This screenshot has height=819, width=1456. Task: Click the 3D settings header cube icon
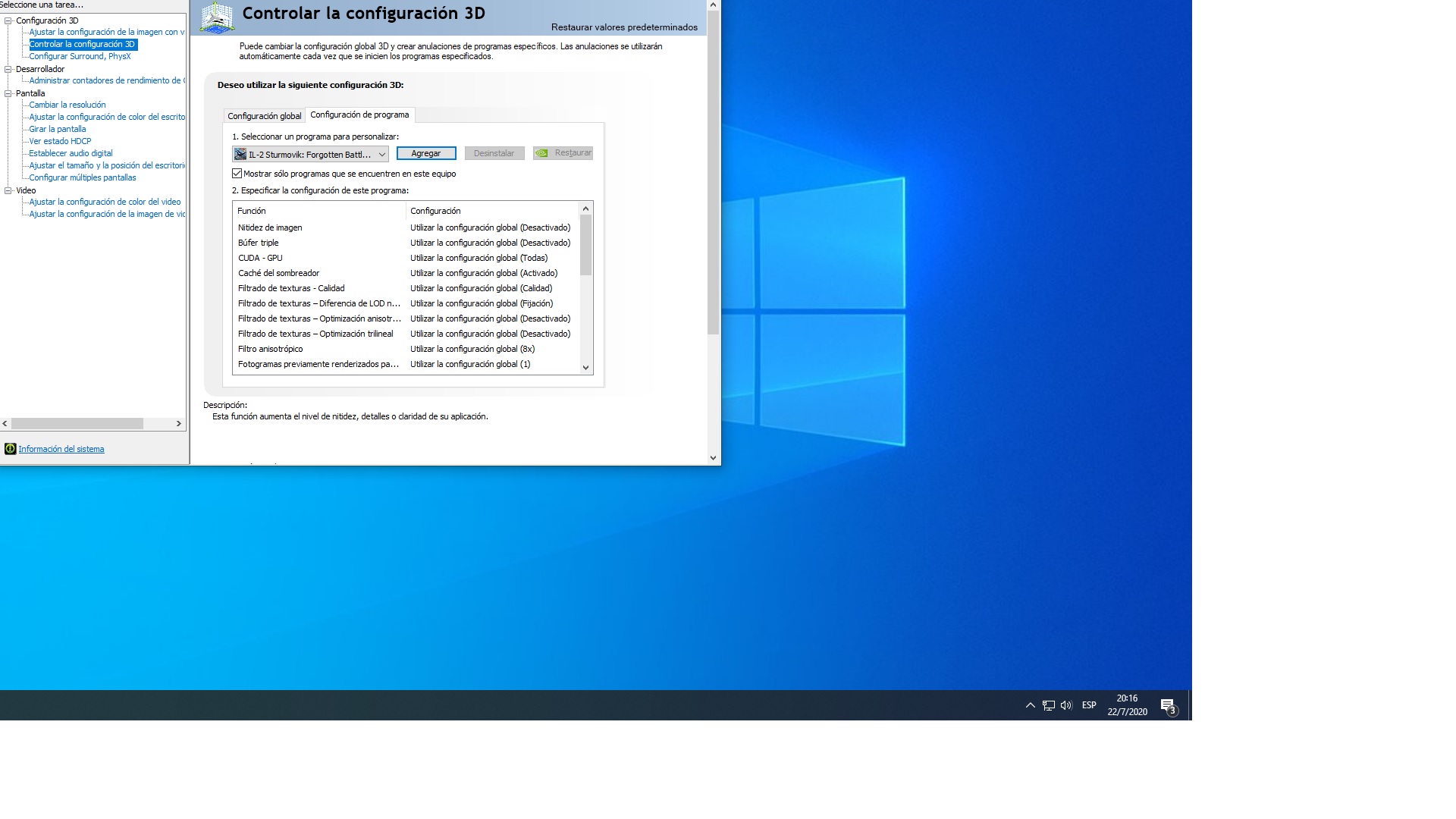point(217,17)
